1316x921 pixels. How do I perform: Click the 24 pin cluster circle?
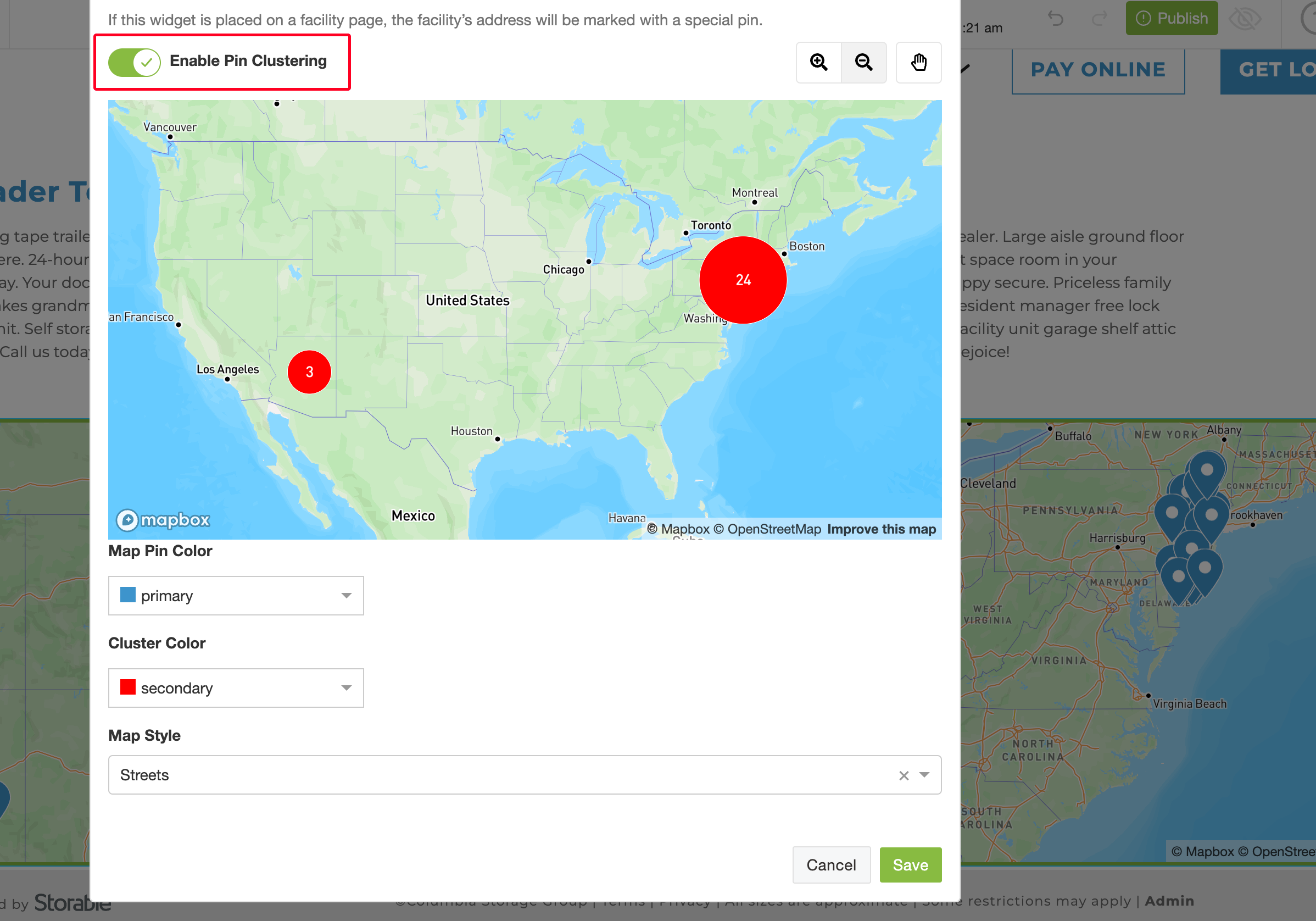(x=743, y=280)
